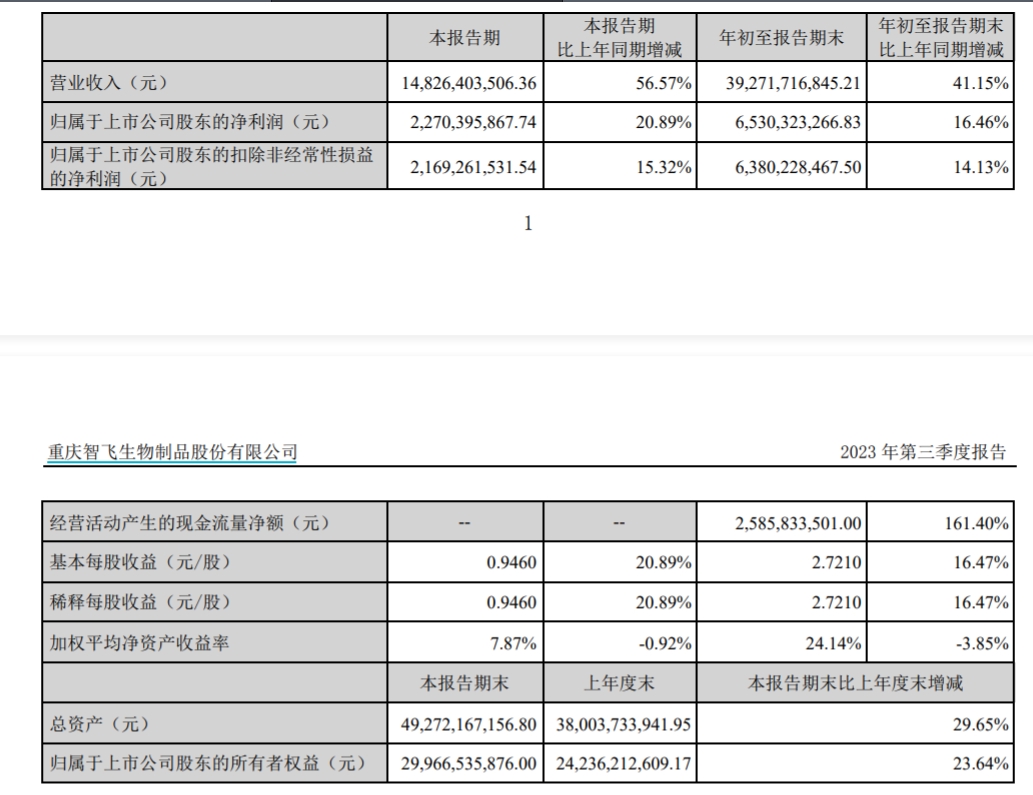The width and height of the screenshot is (1033, 795).
Task: Select equity value 29,966,535,876.00
Action: pos(469,763)
